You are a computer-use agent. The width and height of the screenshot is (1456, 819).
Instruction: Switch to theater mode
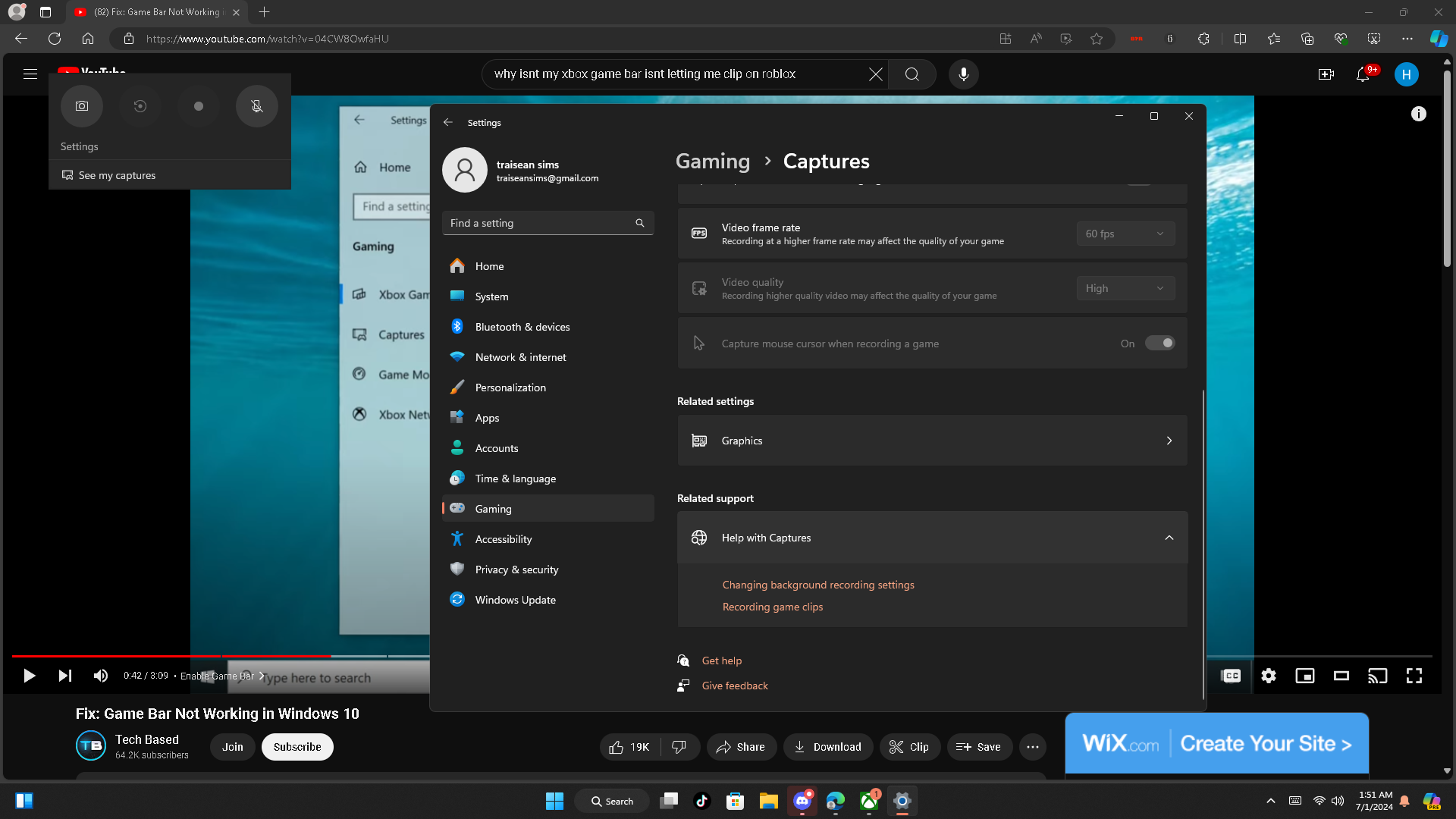coord(1341,676)
